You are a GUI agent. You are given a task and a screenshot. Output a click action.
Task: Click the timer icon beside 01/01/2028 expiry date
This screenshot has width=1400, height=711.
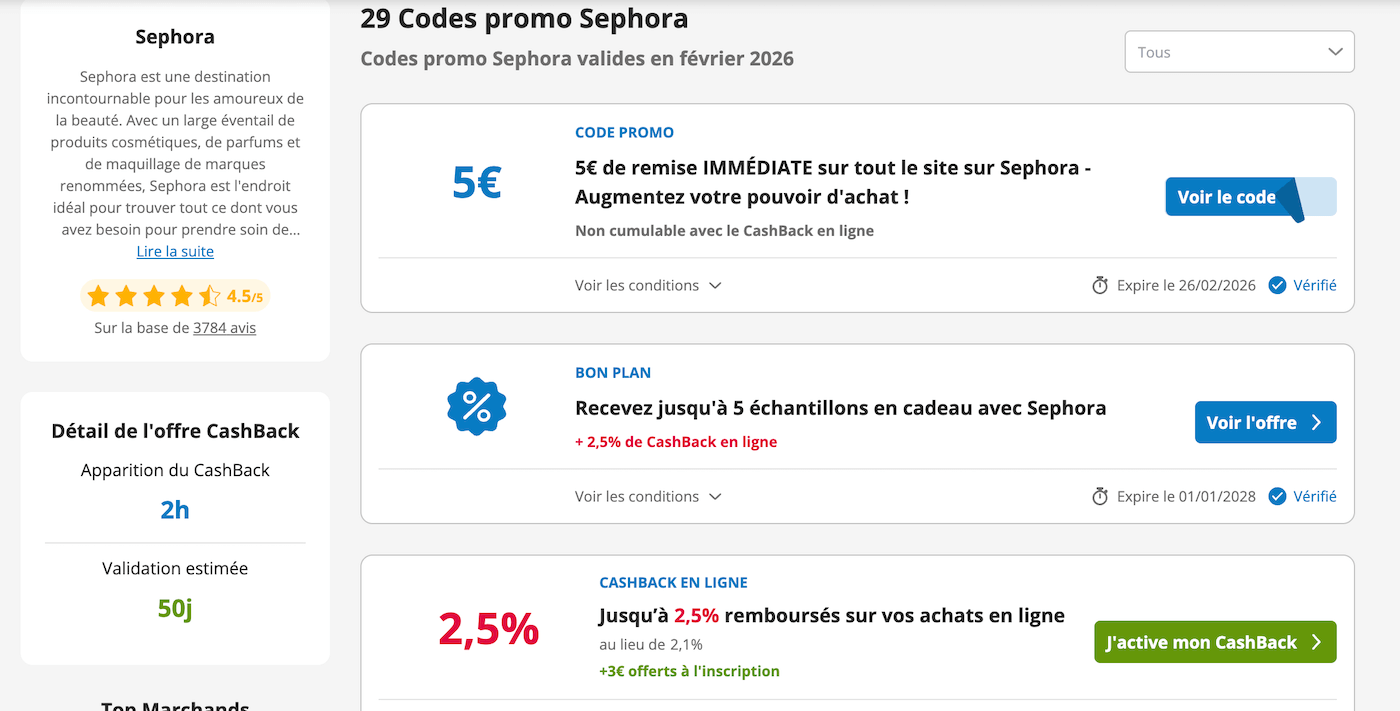coord(1100,496)
